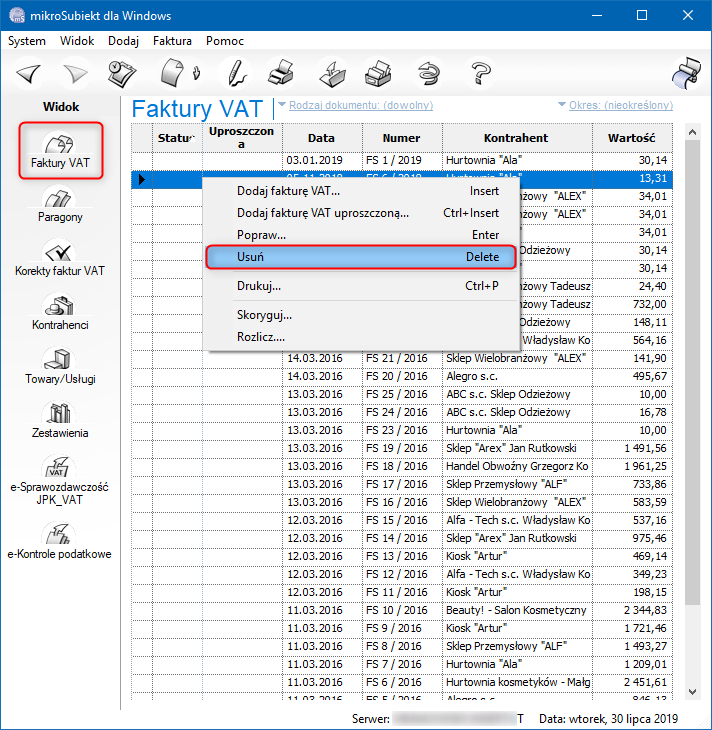Image resolution: width=712 pixels, height=730 pixels.
Task: Open e-Sprawozdawczość JPK_VAT section
Action: (61, 481)
